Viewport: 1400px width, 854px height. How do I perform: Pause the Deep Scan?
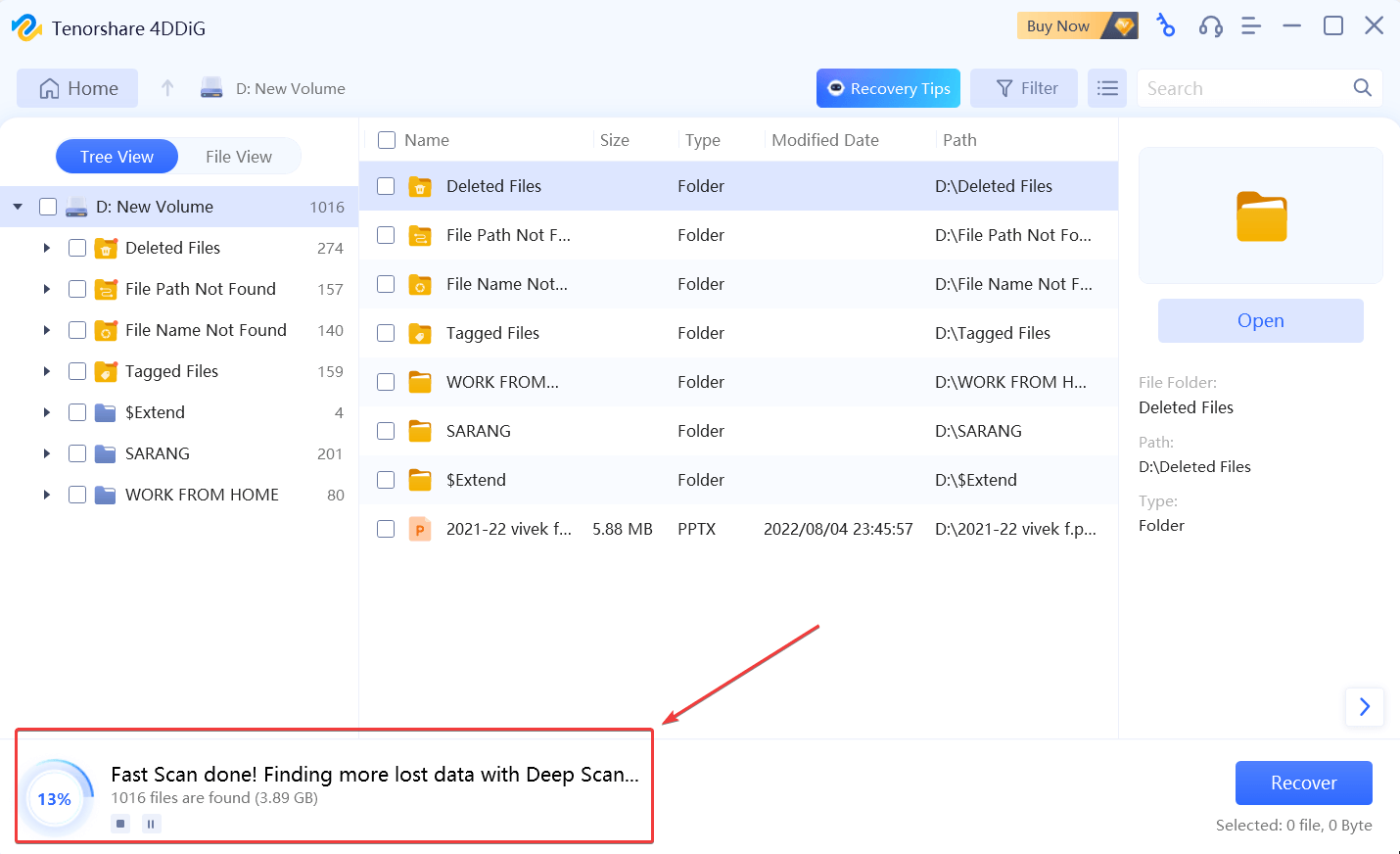click(x=151, y=824)
